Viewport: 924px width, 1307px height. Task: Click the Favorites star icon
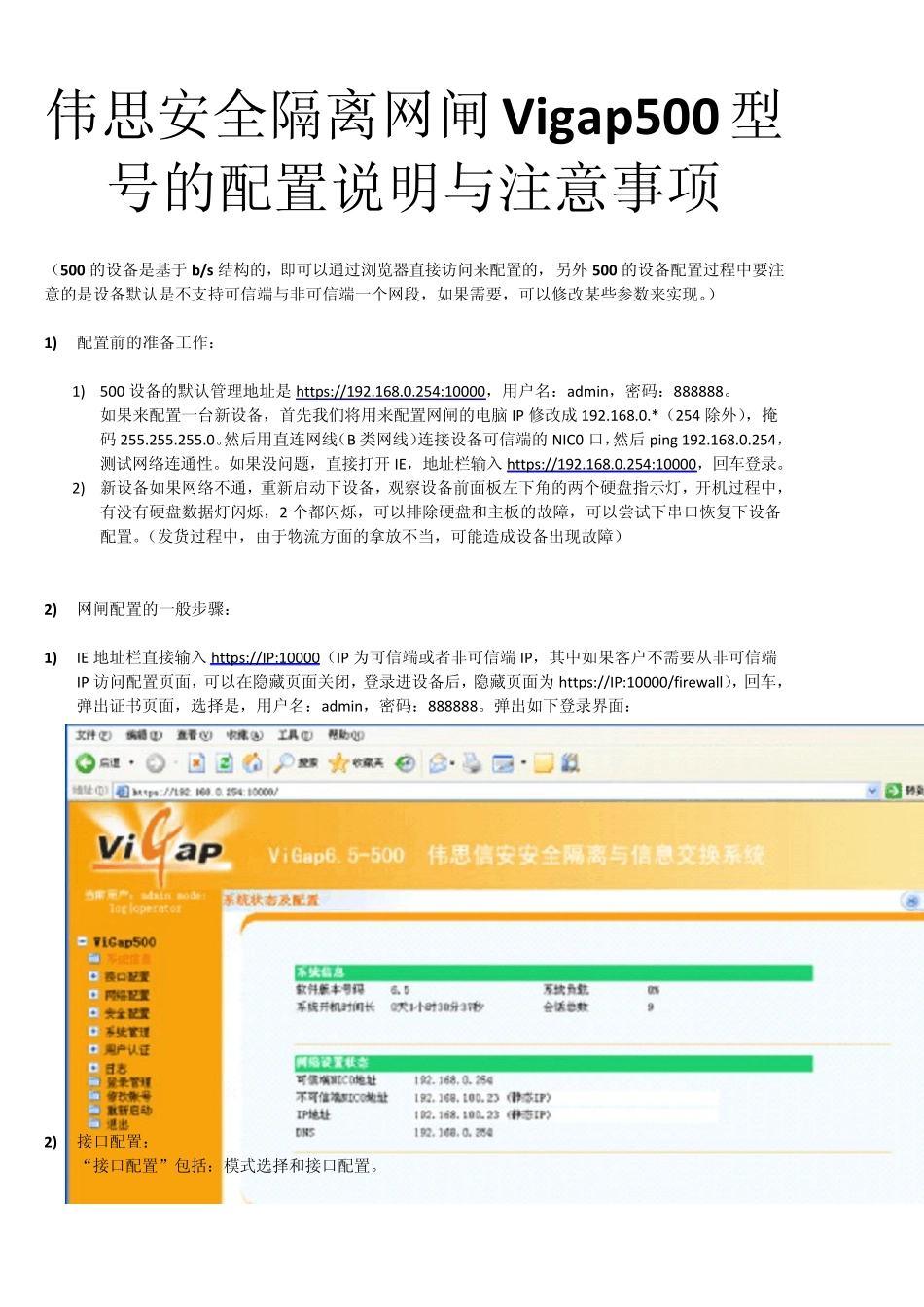[x=338, y=763]
